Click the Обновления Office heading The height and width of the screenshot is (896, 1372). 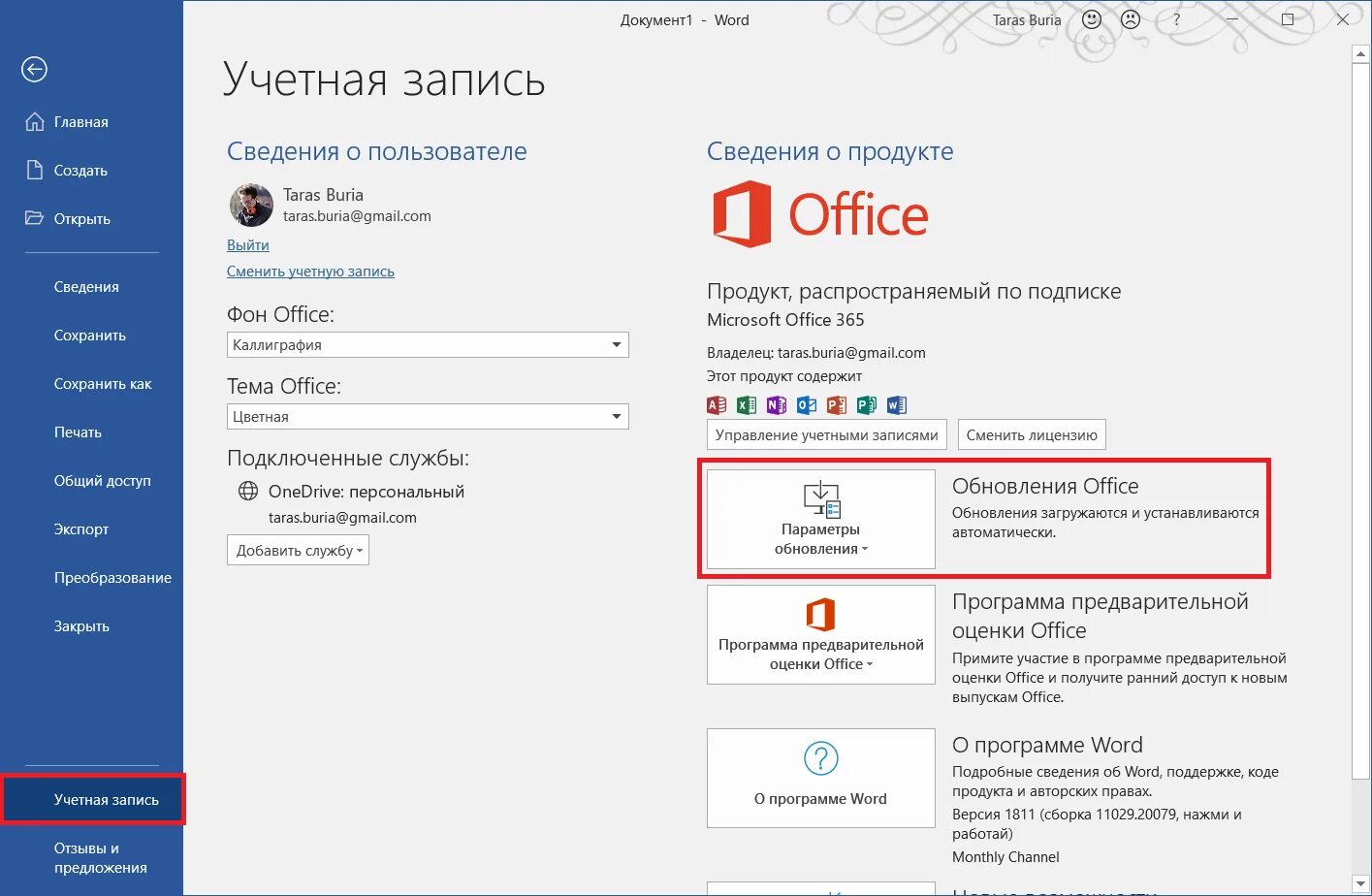tap(1045, 487)
